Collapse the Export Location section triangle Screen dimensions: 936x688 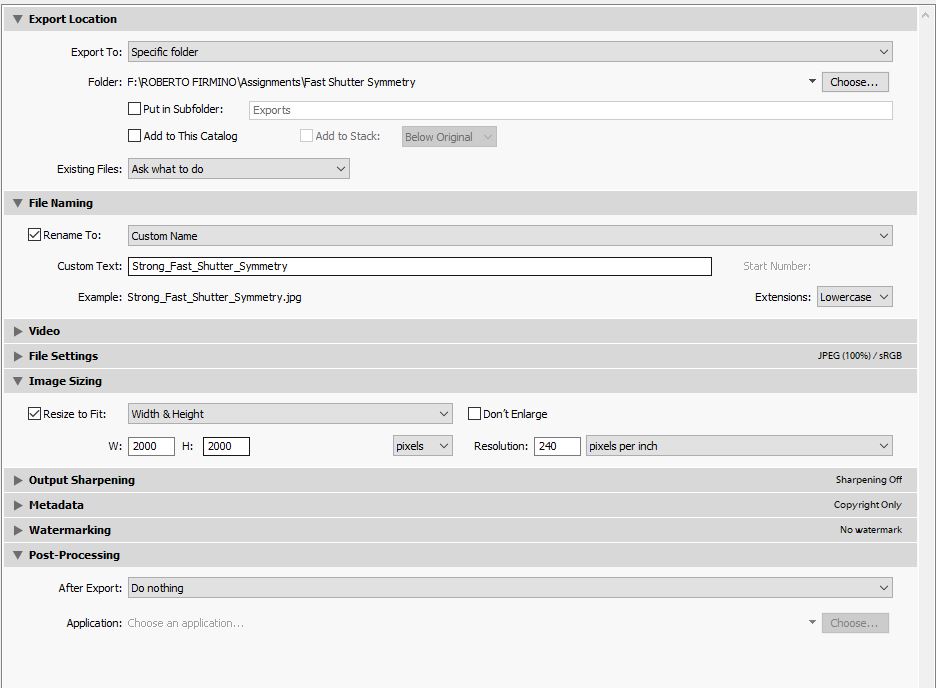(x=17, y=19)
